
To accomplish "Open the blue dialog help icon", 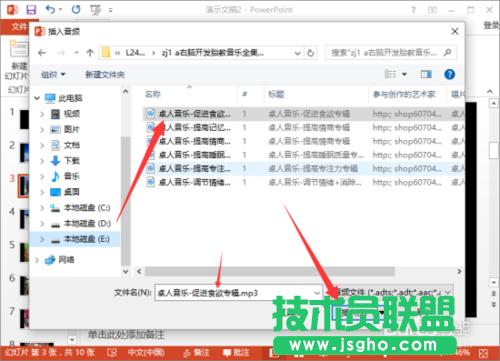I will click(449, 74).
